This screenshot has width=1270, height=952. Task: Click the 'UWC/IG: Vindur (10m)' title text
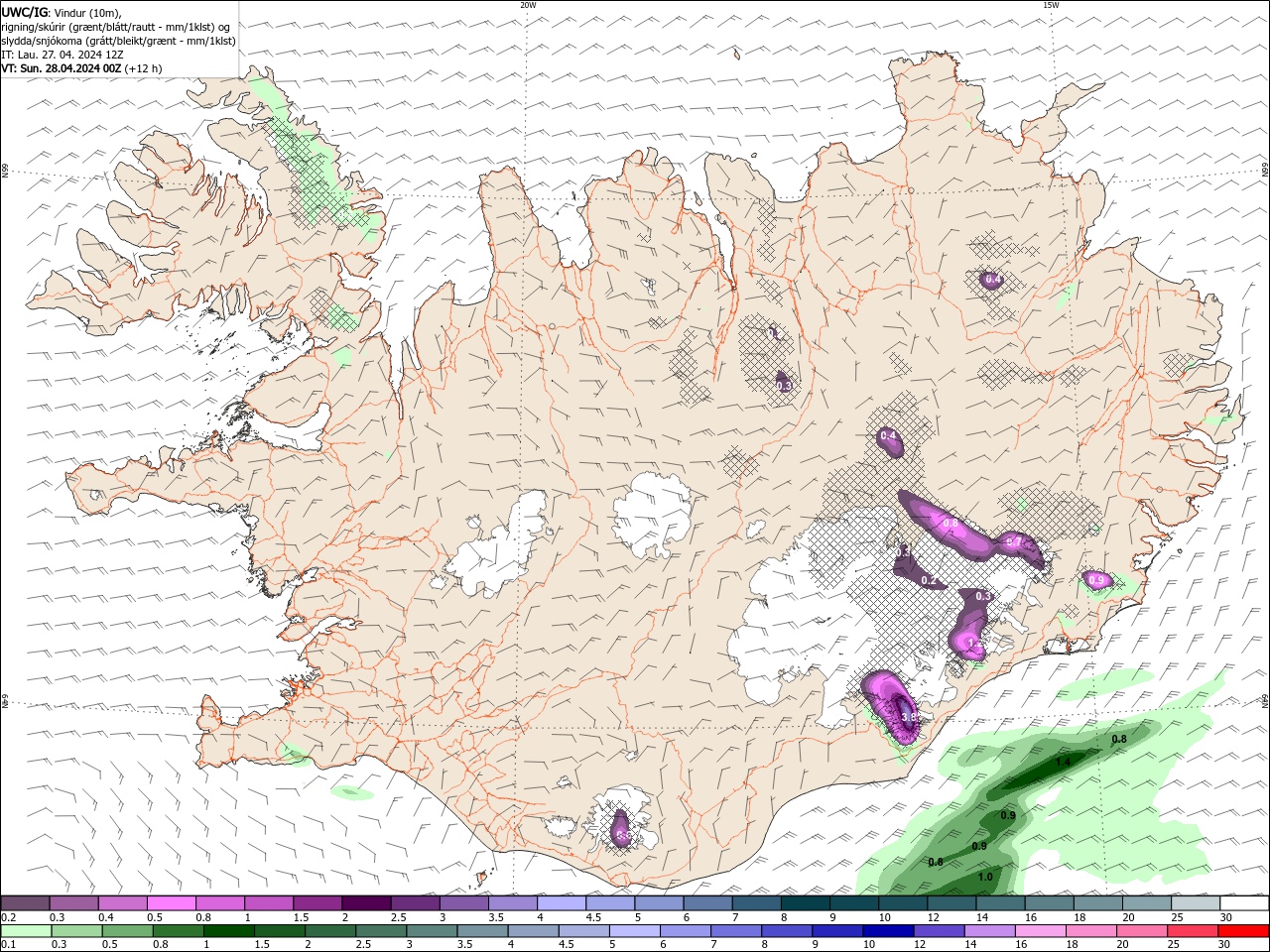62,12
